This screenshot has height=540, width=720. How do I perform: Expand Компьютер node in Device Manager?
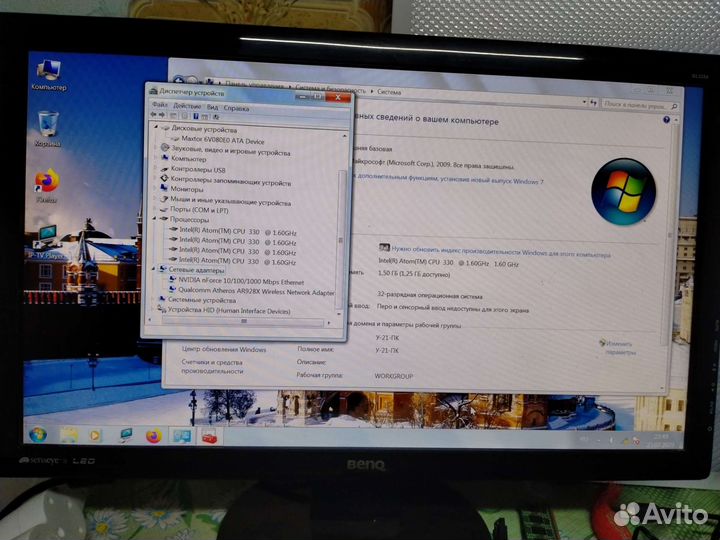pyautogui.click(x=156, y=158)
